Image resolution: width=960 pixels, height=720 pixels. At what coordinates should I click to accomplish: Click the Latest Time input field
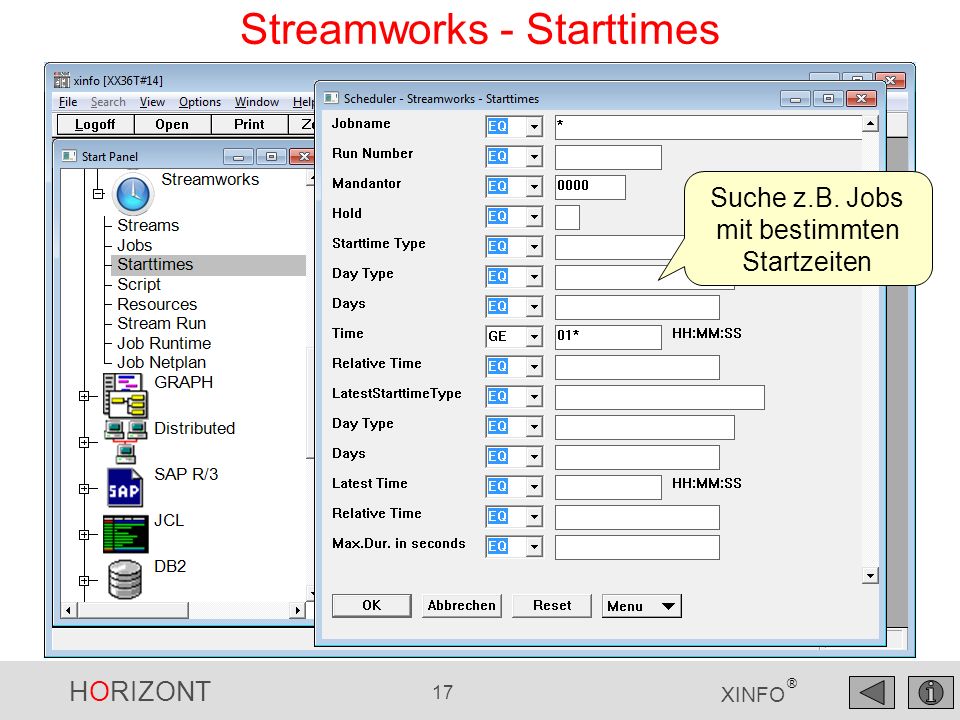pyautogui.click(x=608, y=487)
